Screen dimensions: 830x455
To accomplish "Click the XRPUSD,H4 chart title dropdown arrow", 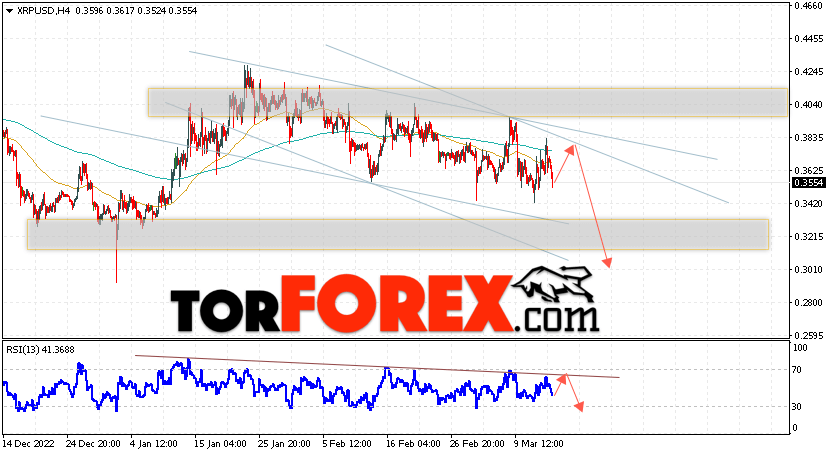I will click(9, 11).
